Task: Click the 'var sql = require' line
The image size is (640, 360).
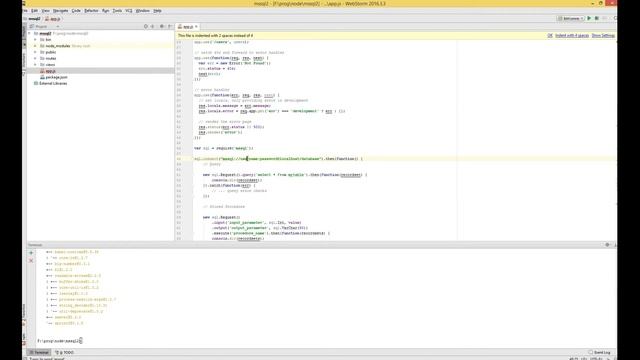Action: tap(224, 148)
